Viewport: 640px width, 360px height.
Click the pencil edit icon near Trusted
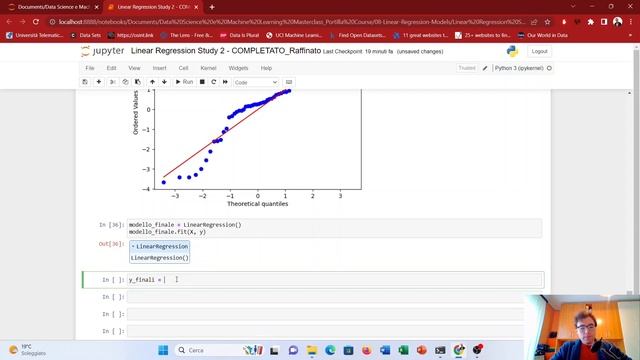[485, 68]
